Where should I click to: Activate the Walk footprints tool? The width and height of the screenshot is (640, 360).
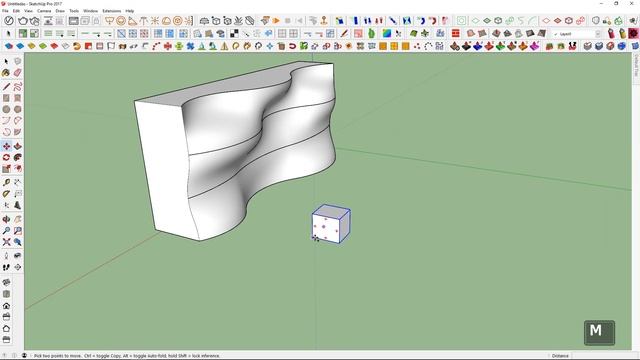coord(6,267)
